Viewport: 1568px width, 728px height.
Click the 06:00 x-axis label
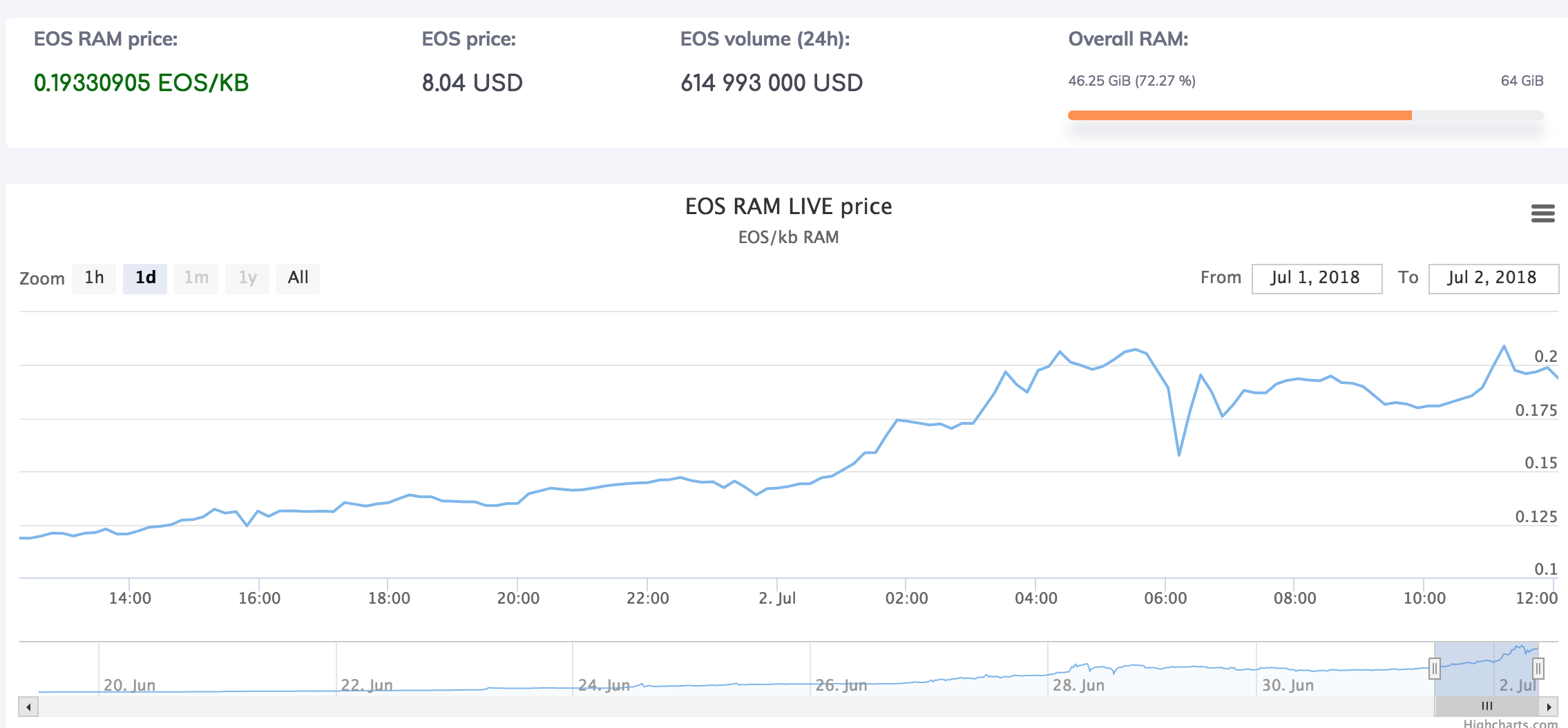pyautogui.click(x=1165, y=598)
